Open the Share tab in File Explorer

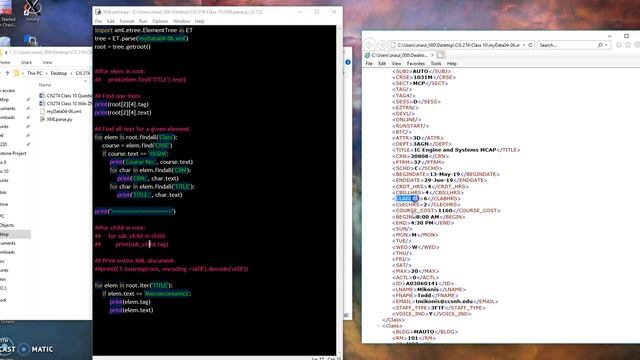26,62
